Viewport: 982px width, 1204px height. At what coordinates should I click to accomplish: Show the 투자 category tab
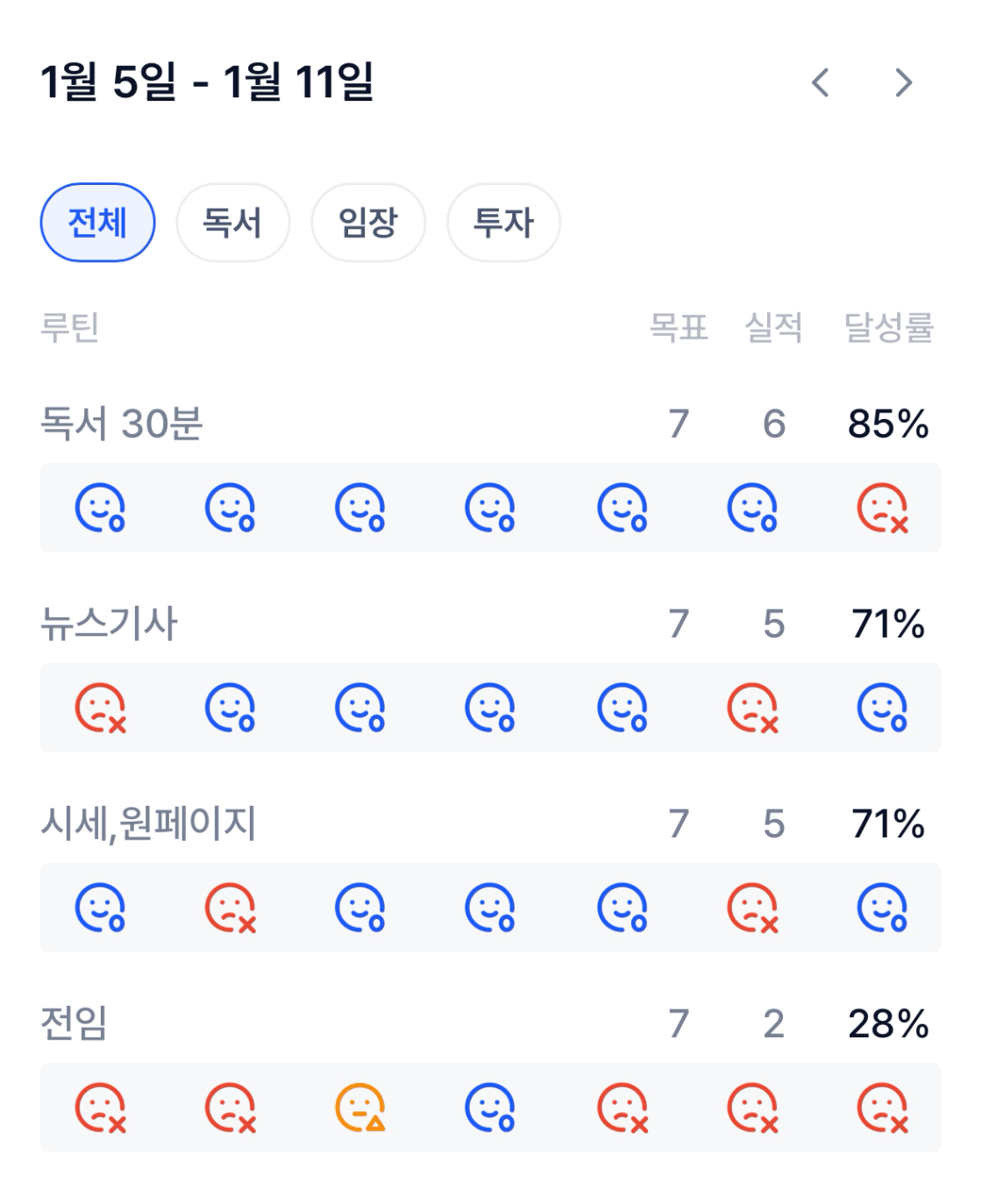[x=503, y=223]
